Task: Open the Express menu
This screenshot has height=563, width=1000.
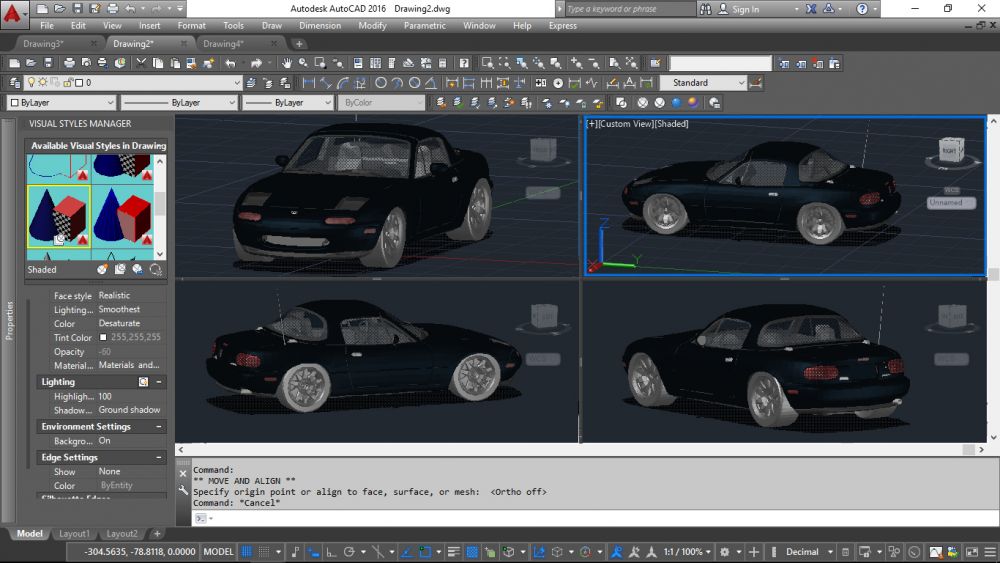Action: click(562, 26)
